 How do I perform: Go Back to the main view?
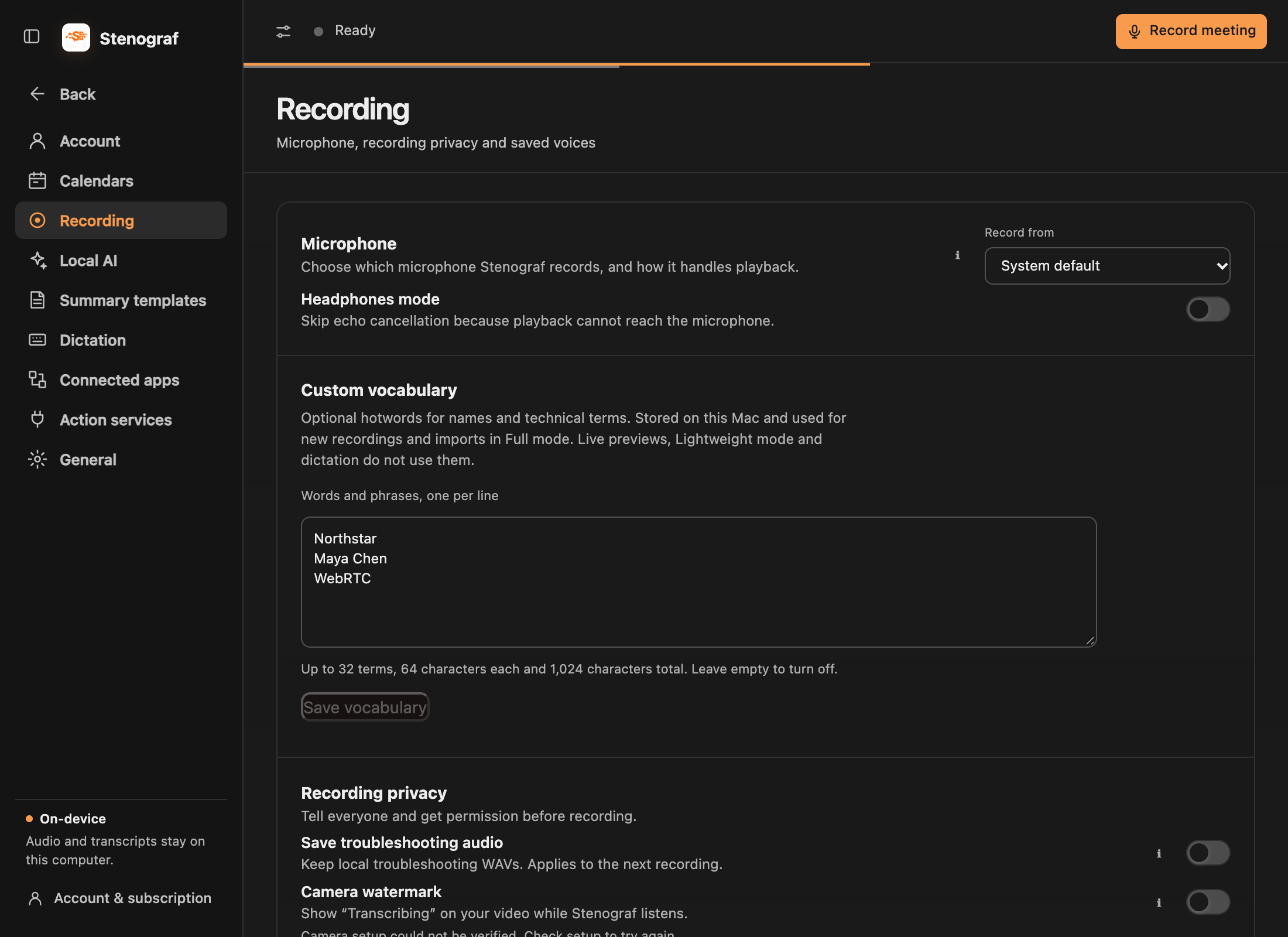121,94
